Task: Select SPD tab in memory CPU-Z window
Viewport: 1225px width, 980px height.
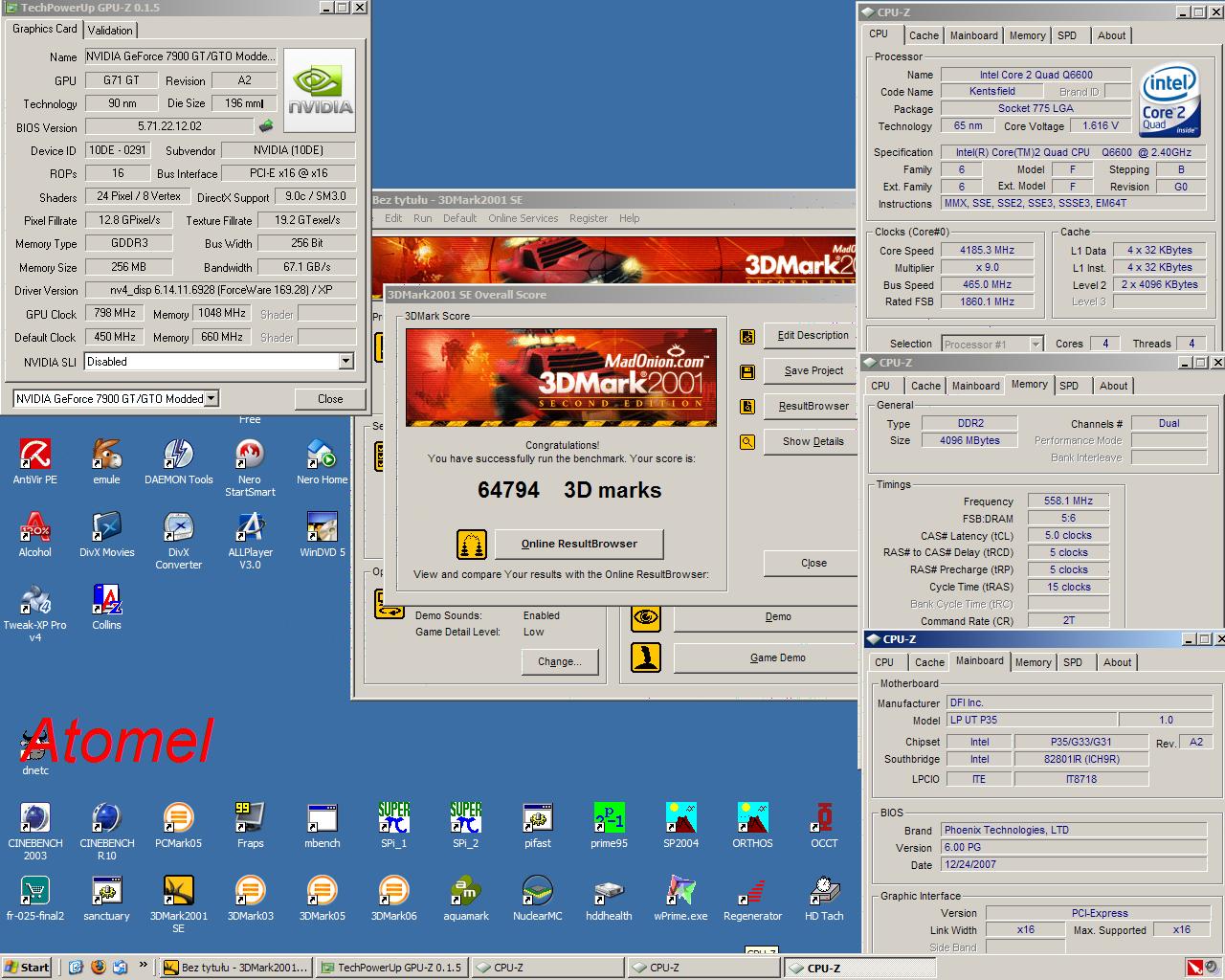Action: click(1069, 386)
